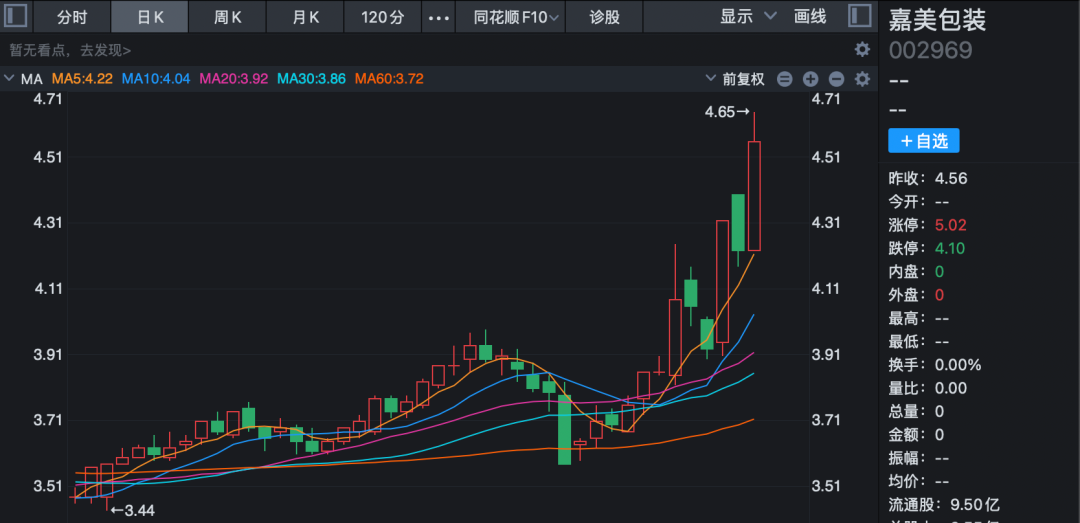Toggle the left sidebar panel icon
This screenshot has height=523, width=1080.
(16, 16)
